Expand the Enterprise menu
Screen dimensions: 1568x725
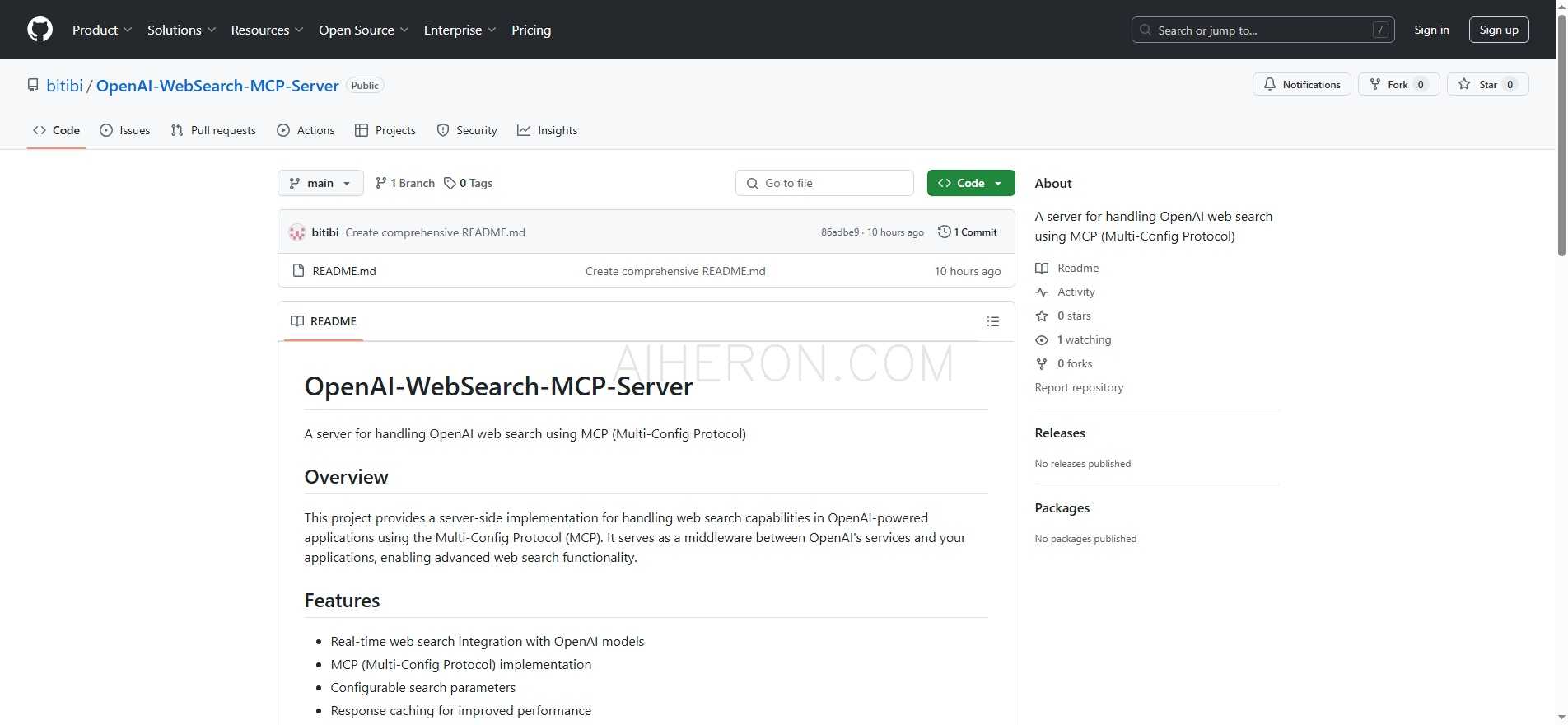[x=460, y=30]
